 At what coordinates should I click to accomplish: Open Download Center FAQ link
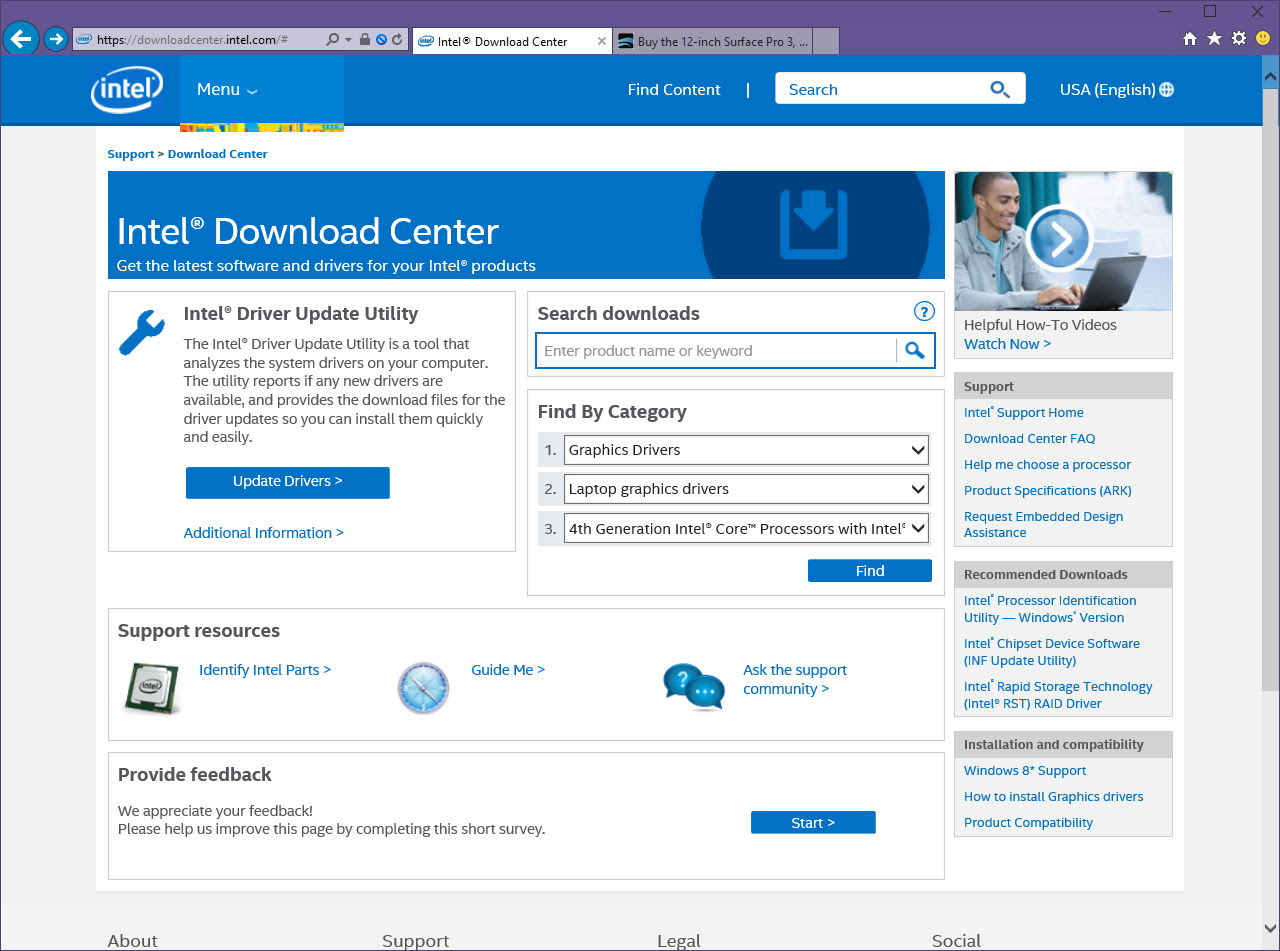pos(1030,438)
